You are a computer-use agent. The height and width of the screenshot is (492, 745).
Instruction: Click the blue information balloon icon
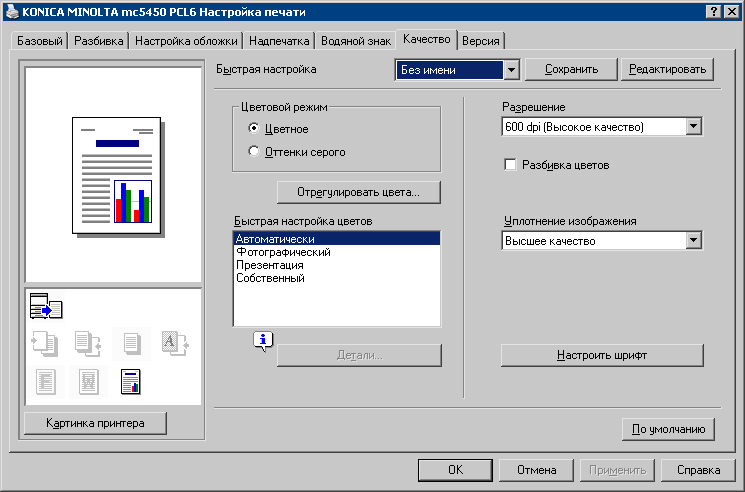click(x=263, y=341)
